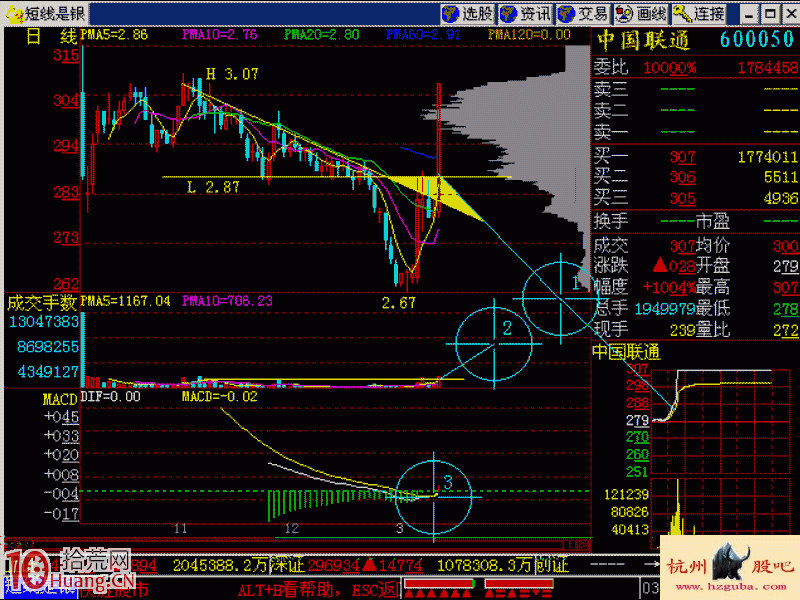Click the intraday volume value 121239
The height and width of the screenshot is (600, 800).
(626, 494)
